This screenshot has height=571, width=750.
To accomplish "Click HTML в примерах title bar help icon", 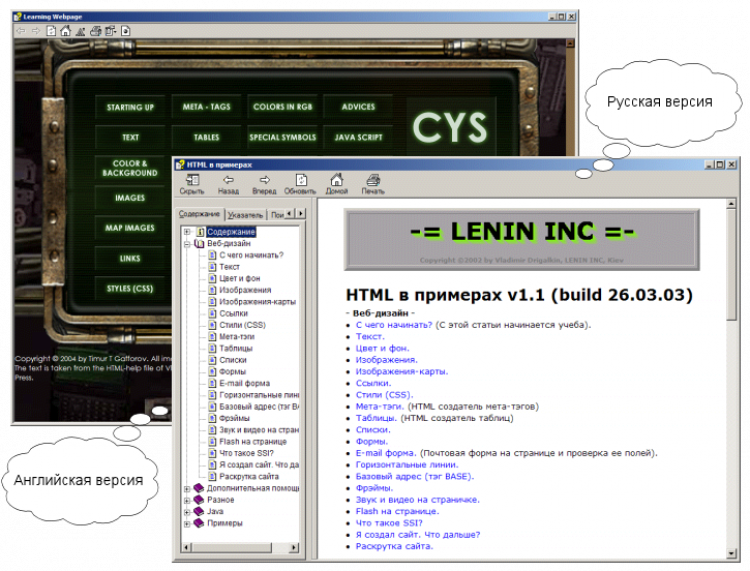I will coord(180,165).
